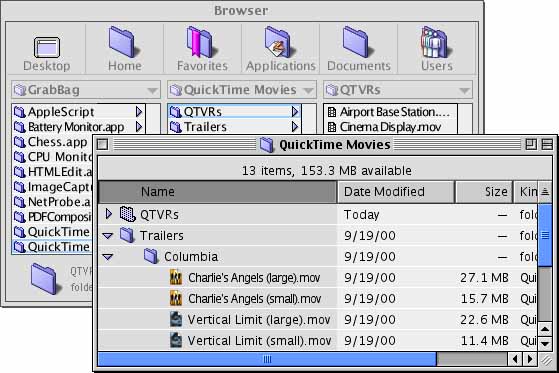This screenshot has width=559, height=373.
Task: Click the 11.4 MB size value
Action: pos(485,341)
